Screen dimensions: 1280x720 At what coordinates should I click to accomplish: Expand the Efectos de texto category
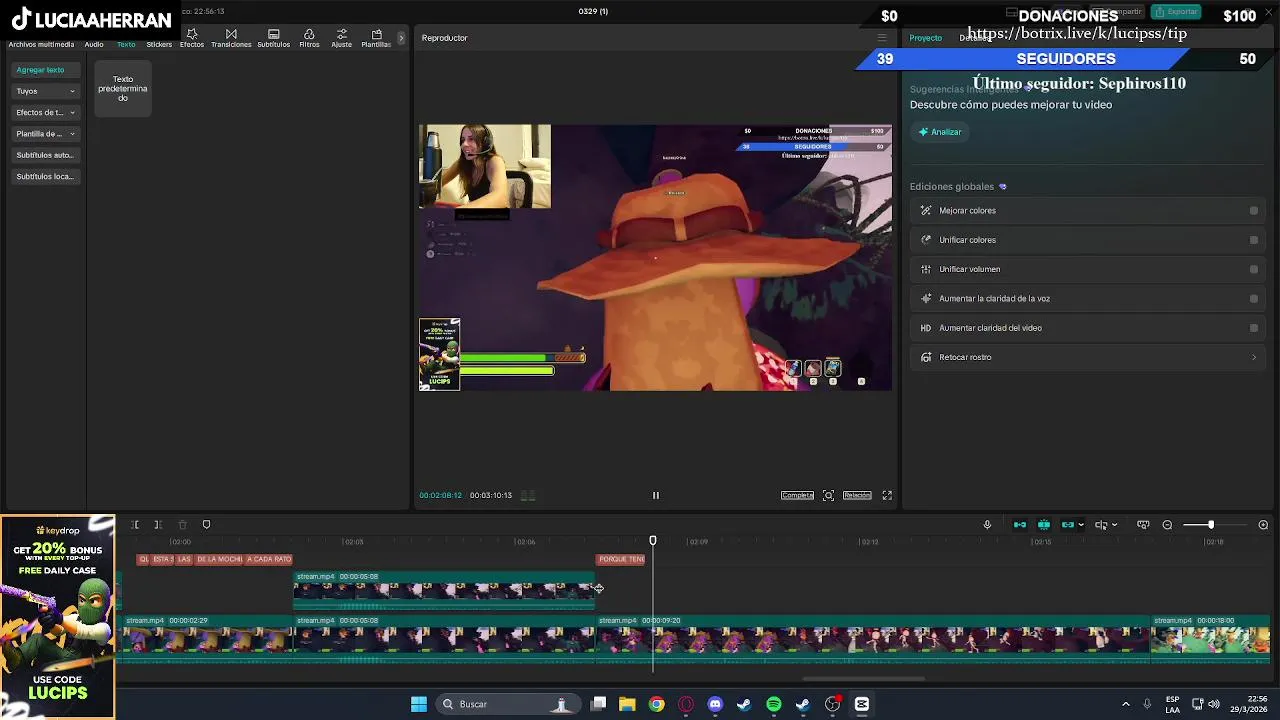point(45,113)
